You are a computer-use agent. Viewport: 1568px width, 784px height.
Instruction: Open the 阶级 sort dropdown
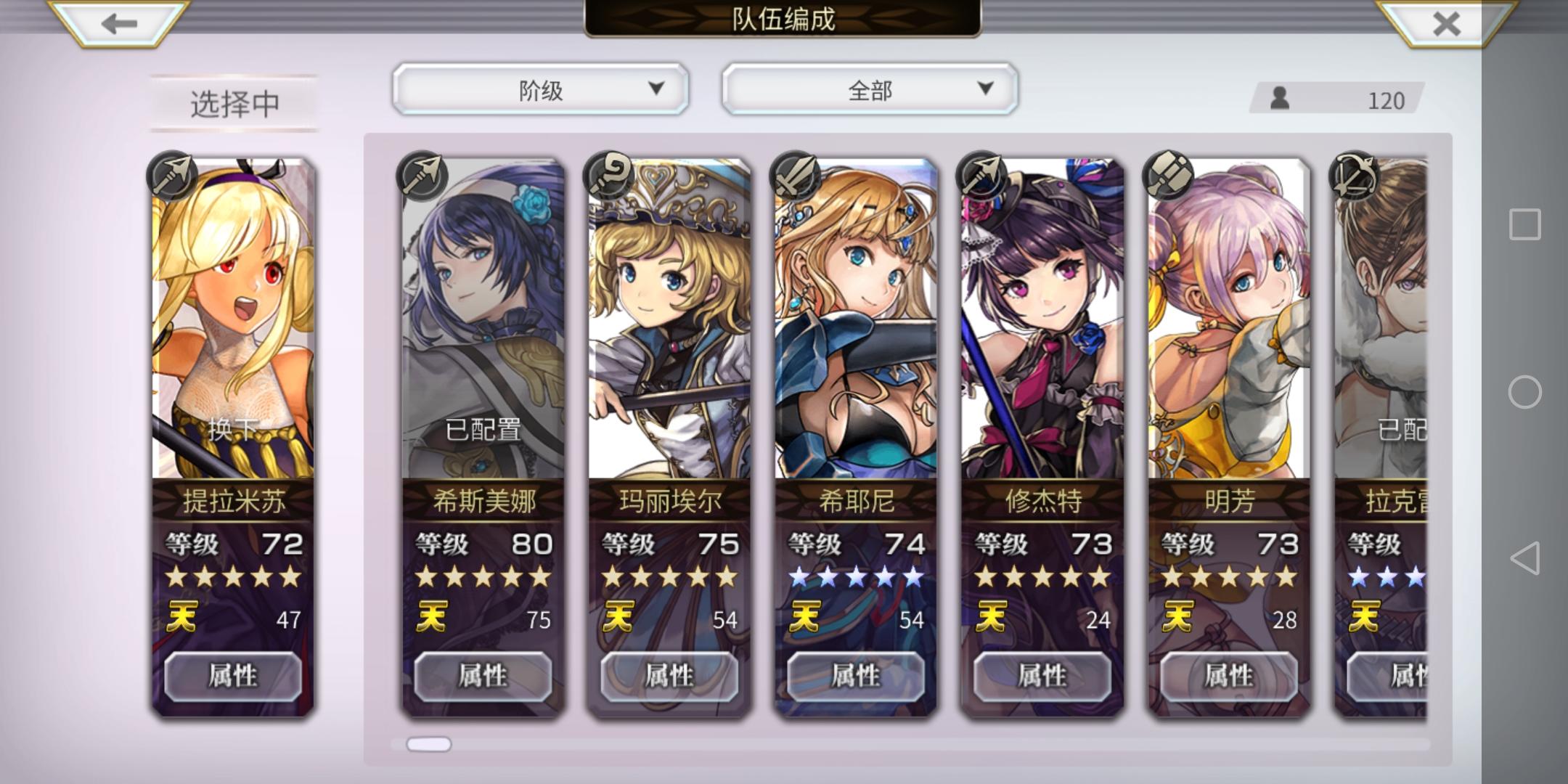[x=541, y=89]
